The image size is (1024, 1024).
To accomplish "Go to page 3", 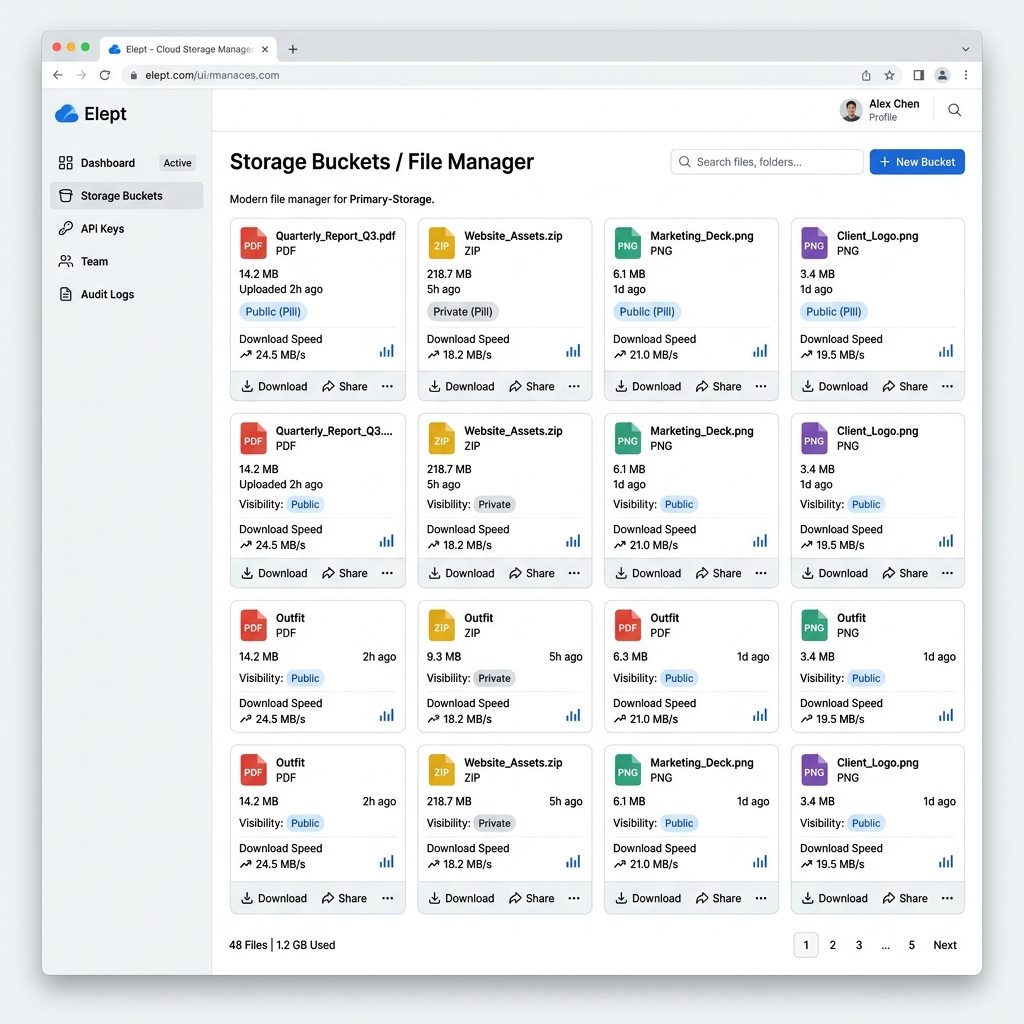I will click(859, 945).
